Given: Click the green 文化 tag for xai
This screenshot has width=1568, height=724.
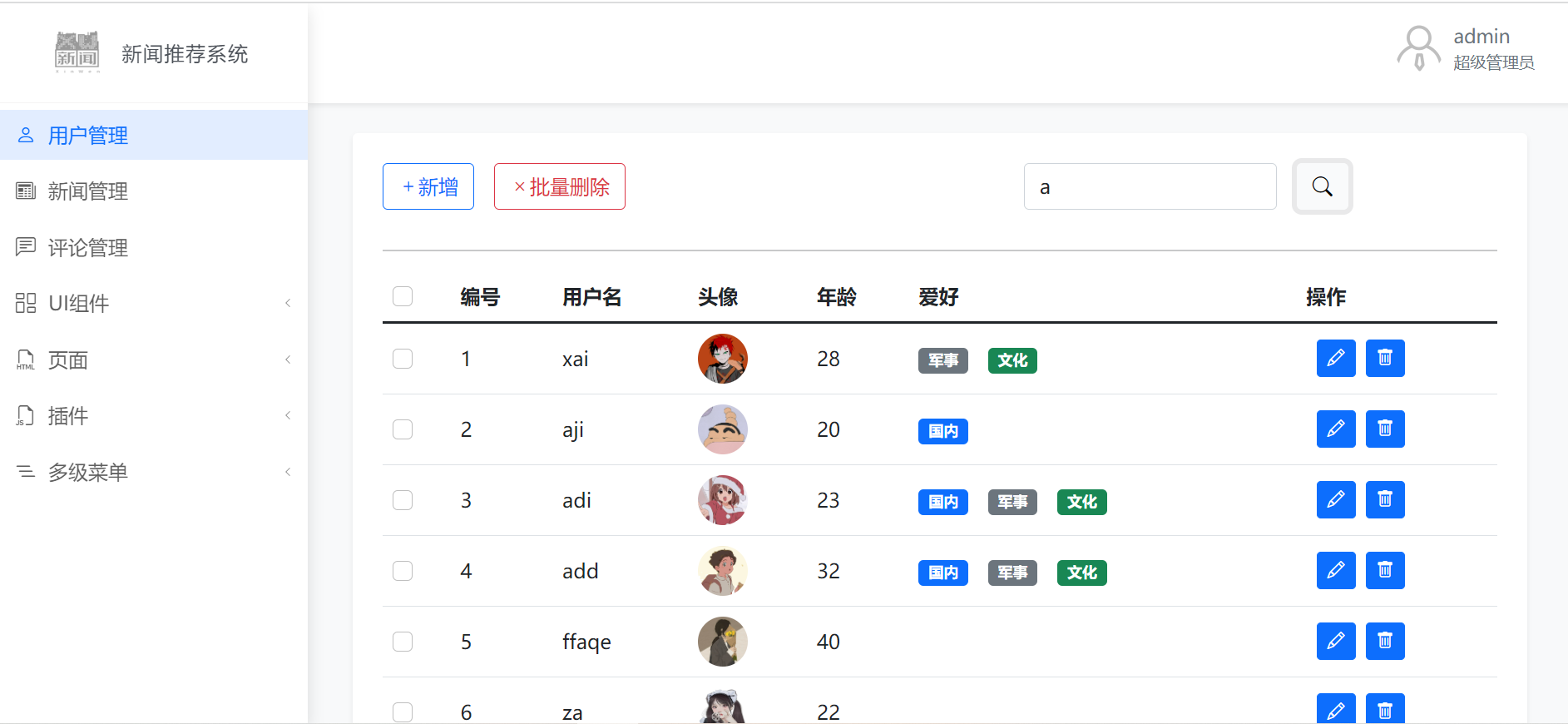Looking at the screenshot, I should (1012, 360).
